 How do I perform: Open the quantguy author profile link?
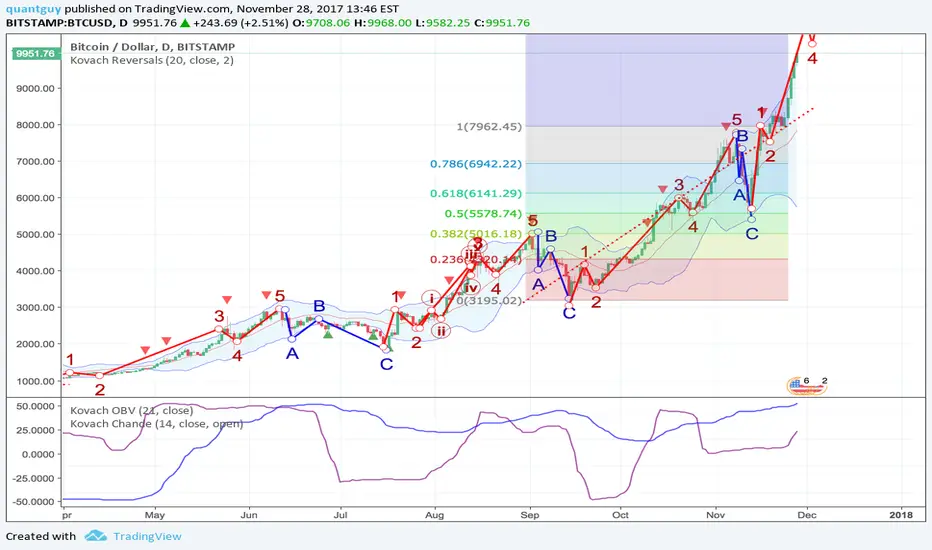click(x=33, y=9)
